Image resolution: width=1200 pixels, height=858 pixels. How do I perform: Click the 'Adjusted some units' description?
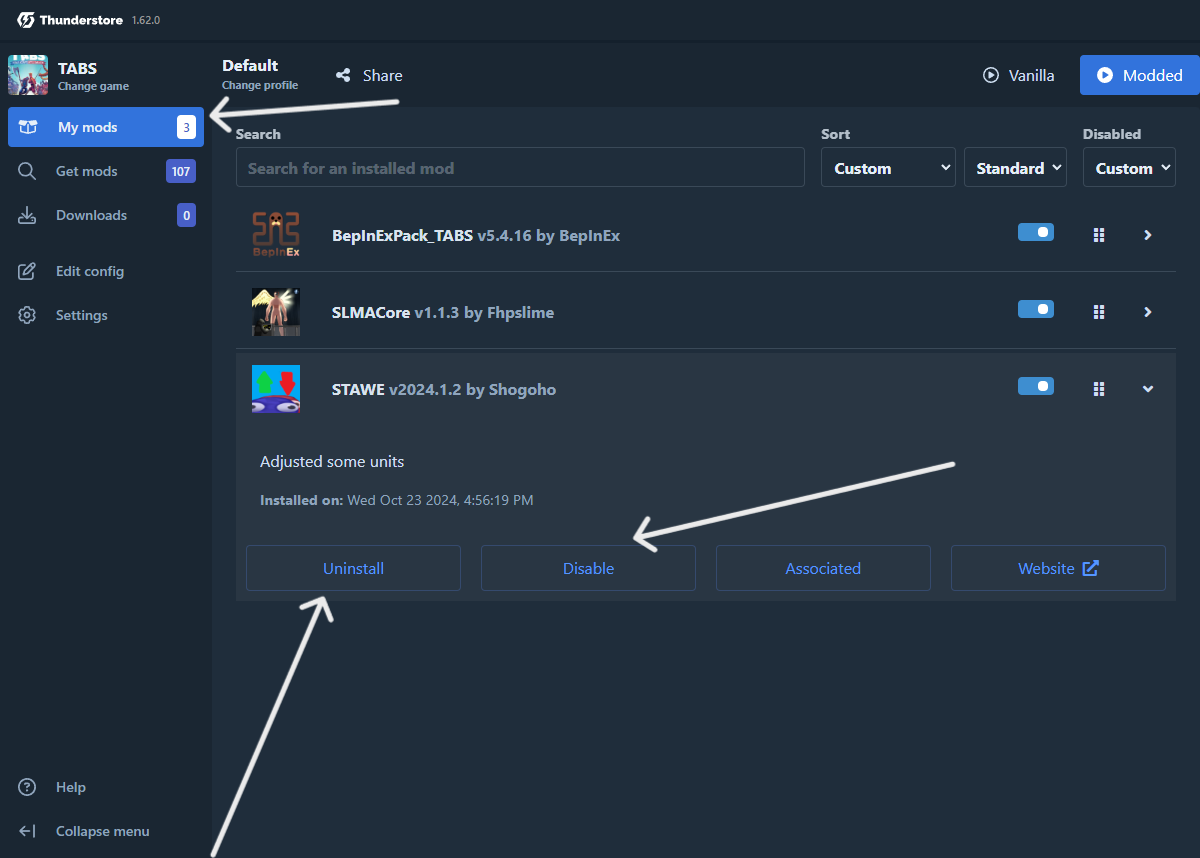click(x=332, y=462)
